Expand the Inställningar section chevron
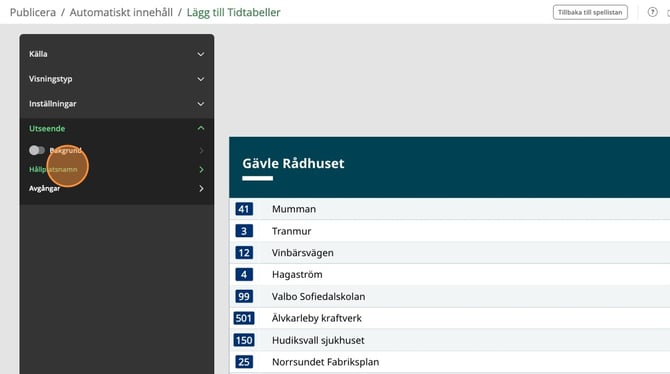The height and width of the screenshot is (374, 670). 200,104
